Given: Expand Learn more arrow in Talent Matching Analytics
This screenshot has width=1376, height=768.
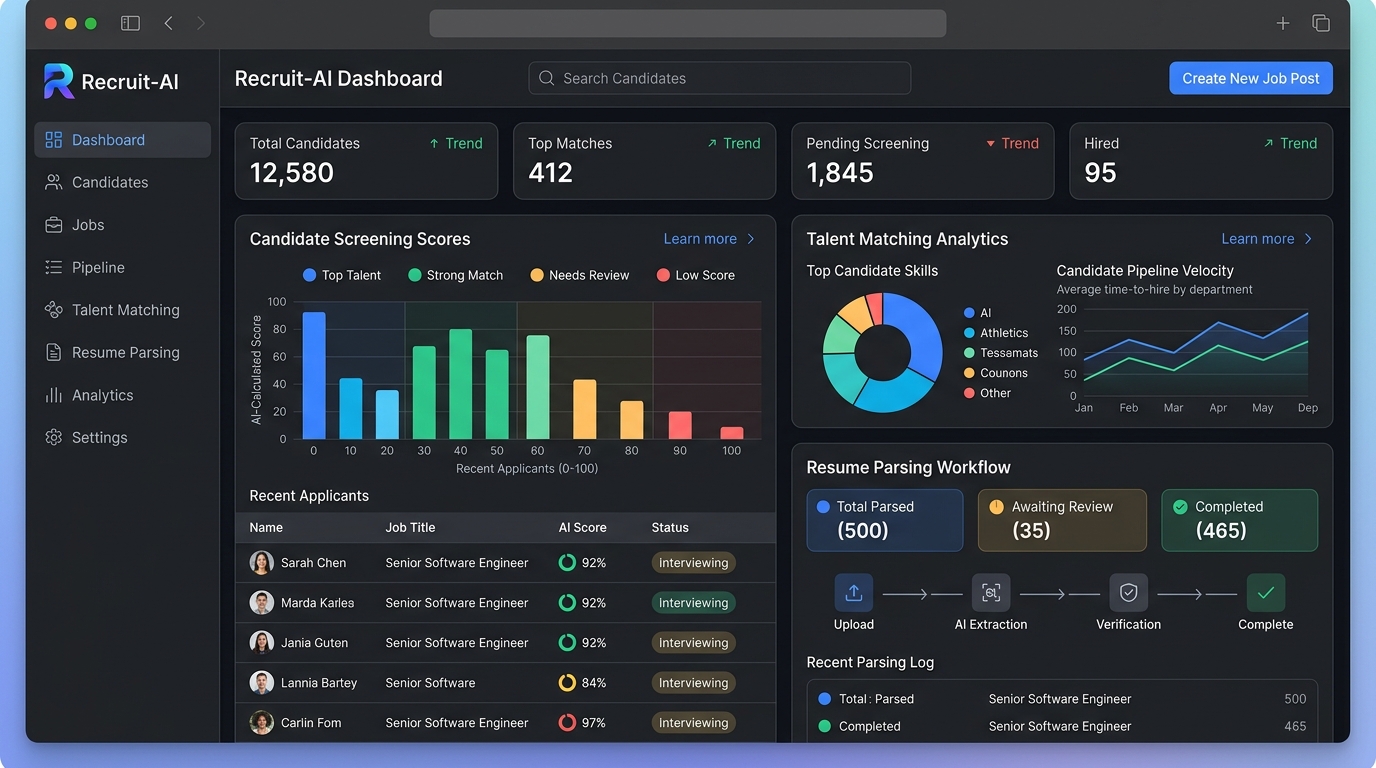Looking at the screenshot, I should point(1308,239).
